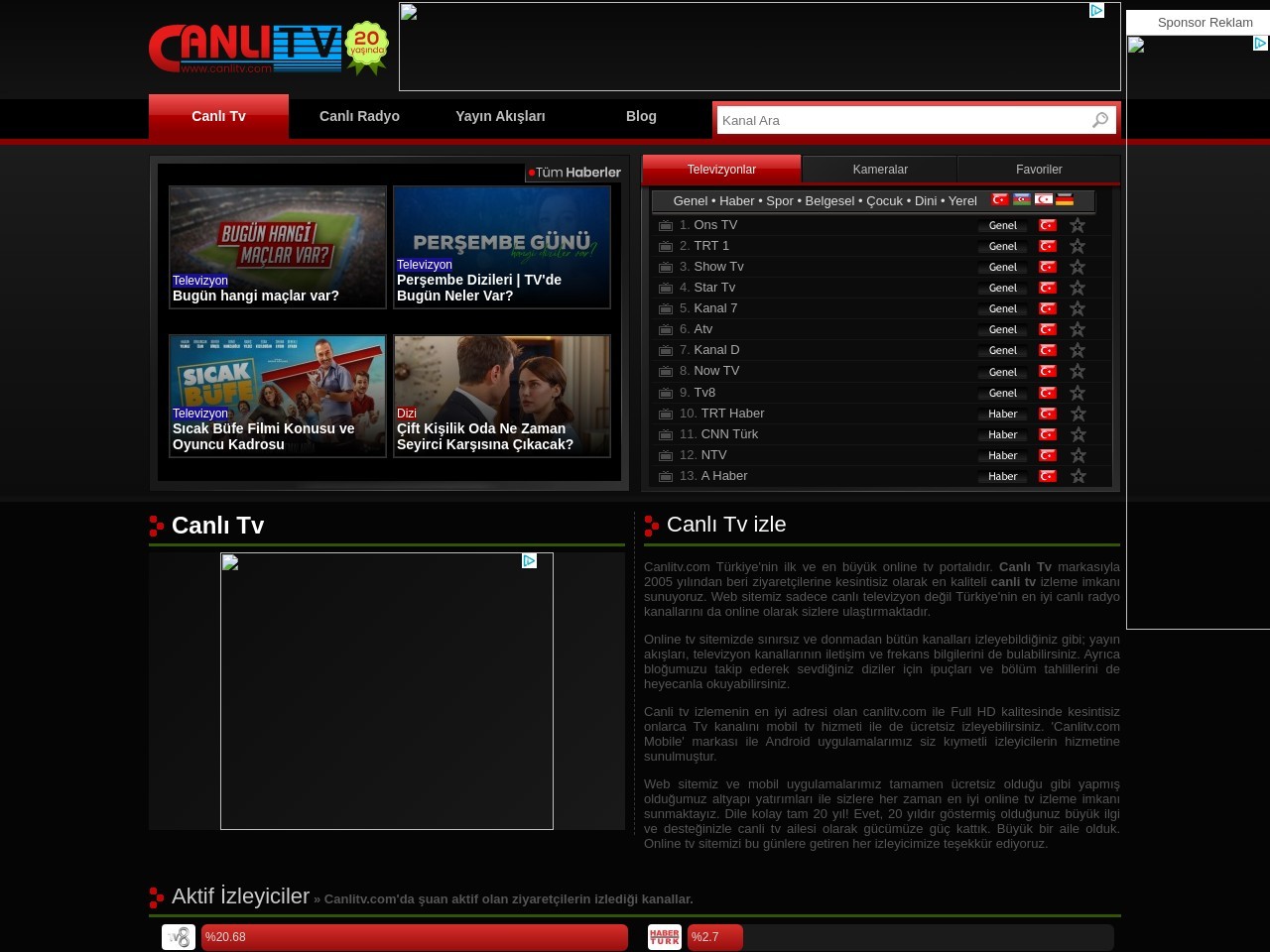Click the TV icon beside TRT Haber

point(666,415)
